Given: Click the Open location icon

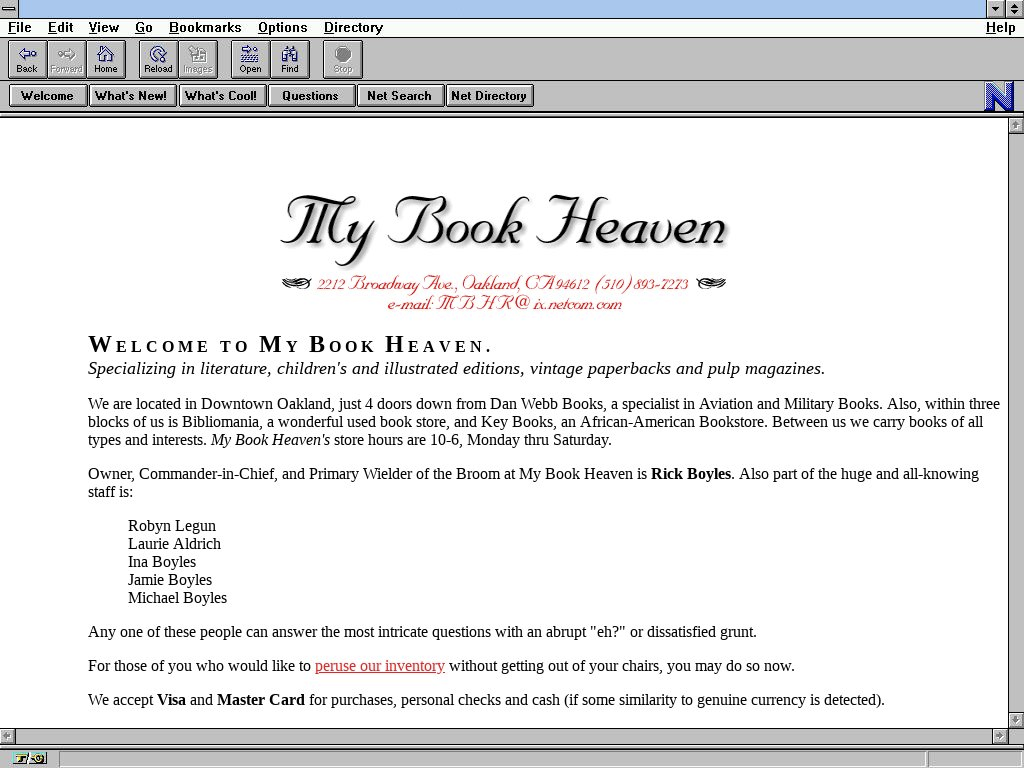Looking at the screenshot, I should pos(250,59).
